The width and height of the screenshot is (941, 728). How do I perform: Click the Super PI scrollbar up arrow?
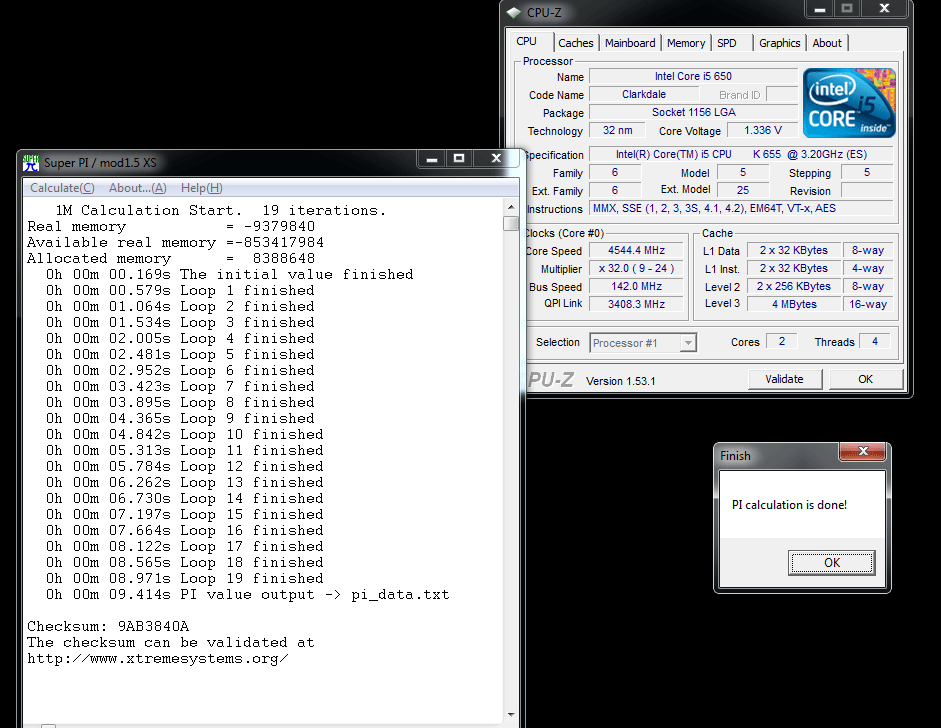[511, 207]
